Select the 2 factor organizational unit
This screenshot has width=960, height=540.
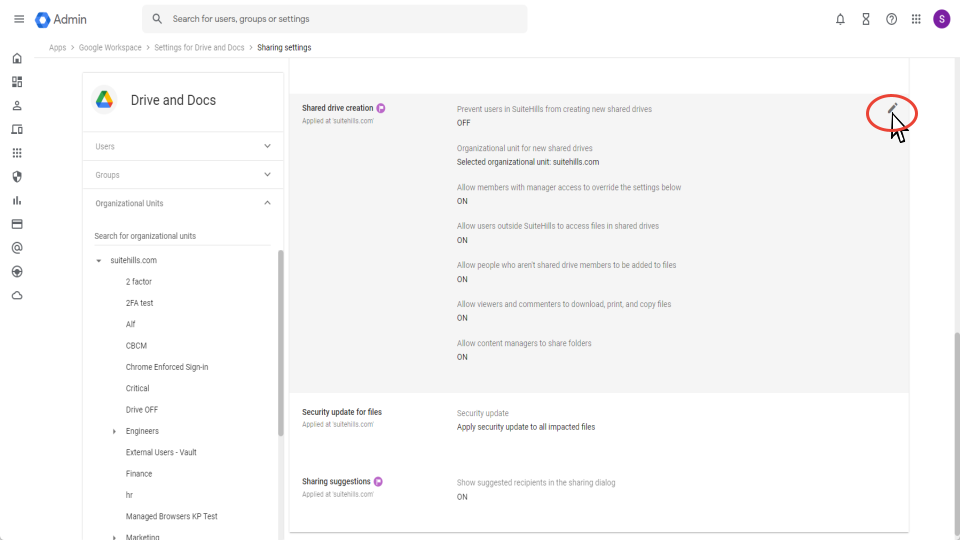click(x=139, y=282)
